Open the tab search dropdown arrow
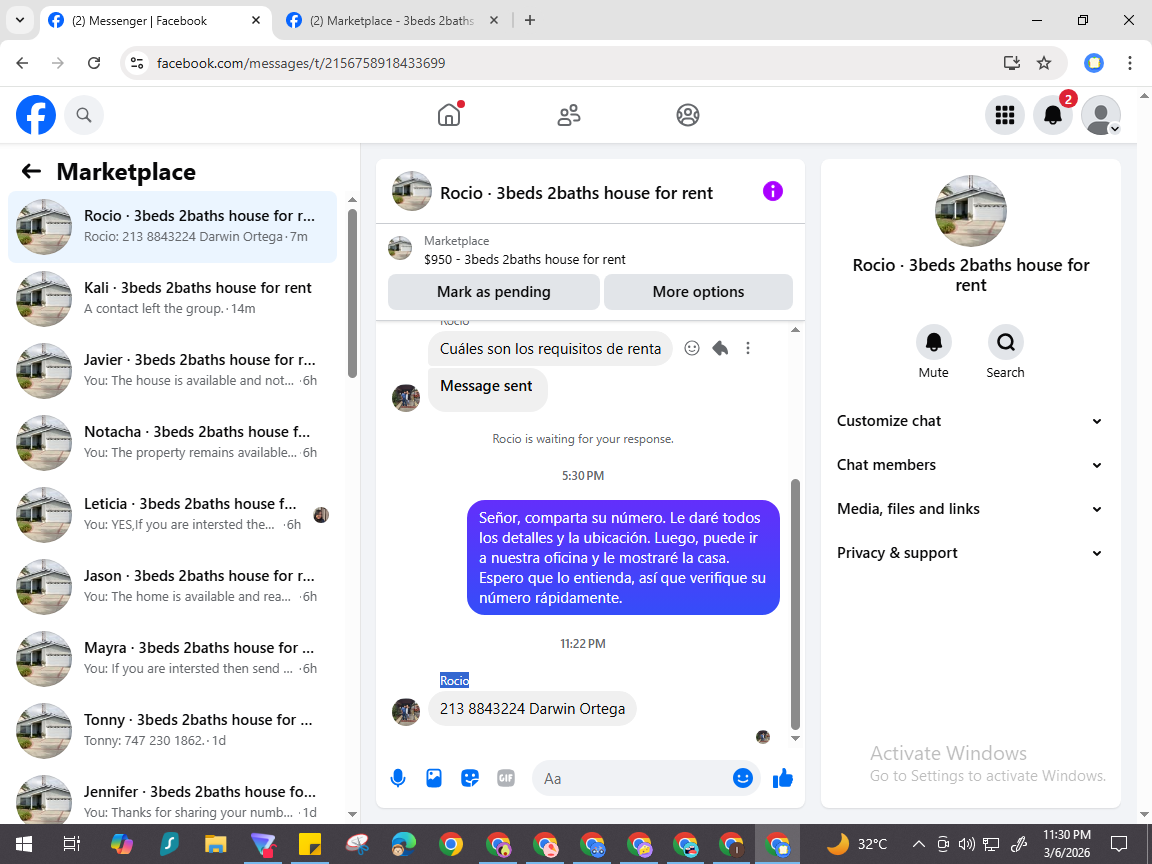The height and width of the screenshot is (864, 1152). tap(20, 21)
